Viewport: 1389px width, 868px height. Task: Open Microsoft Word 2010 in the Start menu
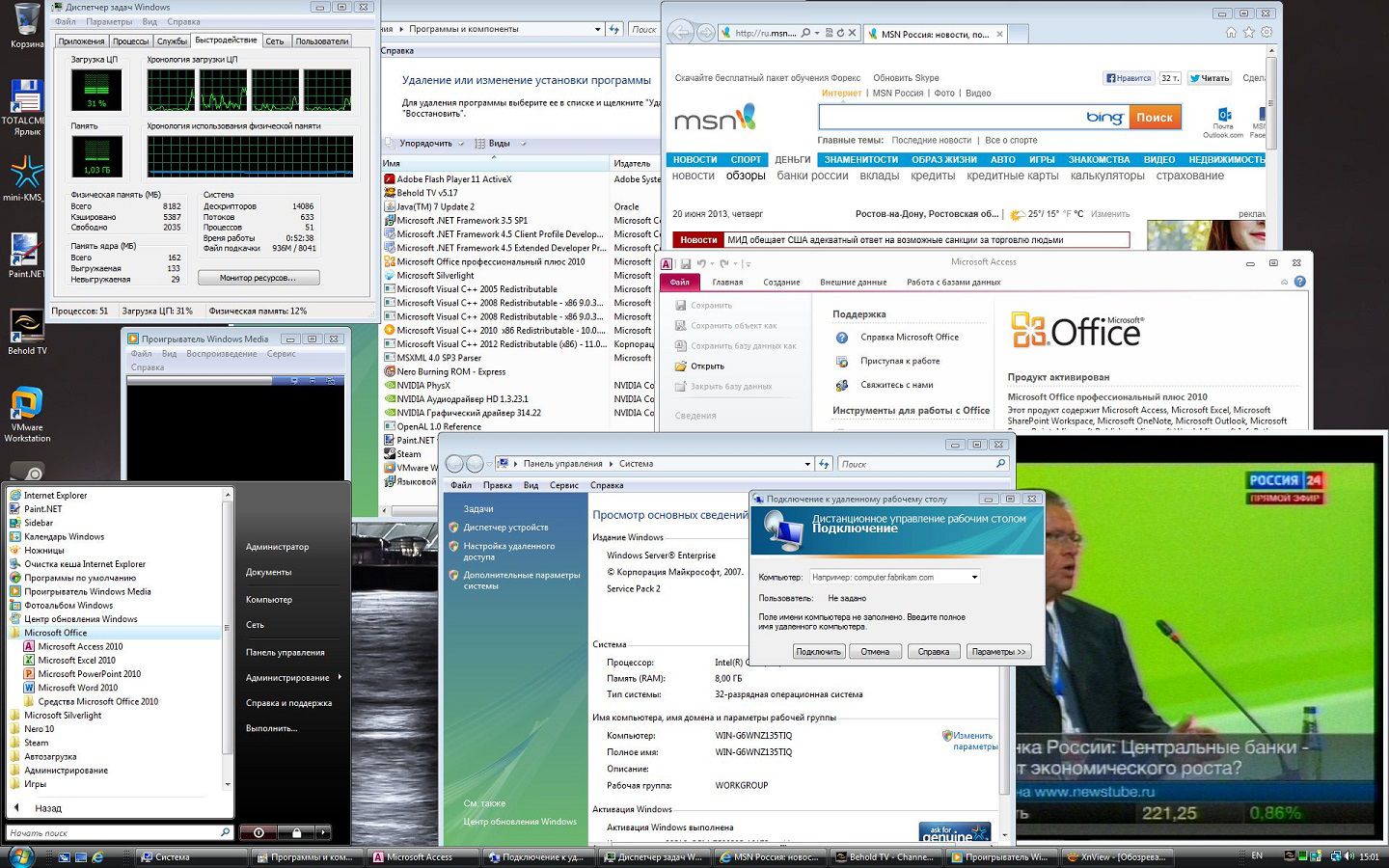[x=77, y=688]
